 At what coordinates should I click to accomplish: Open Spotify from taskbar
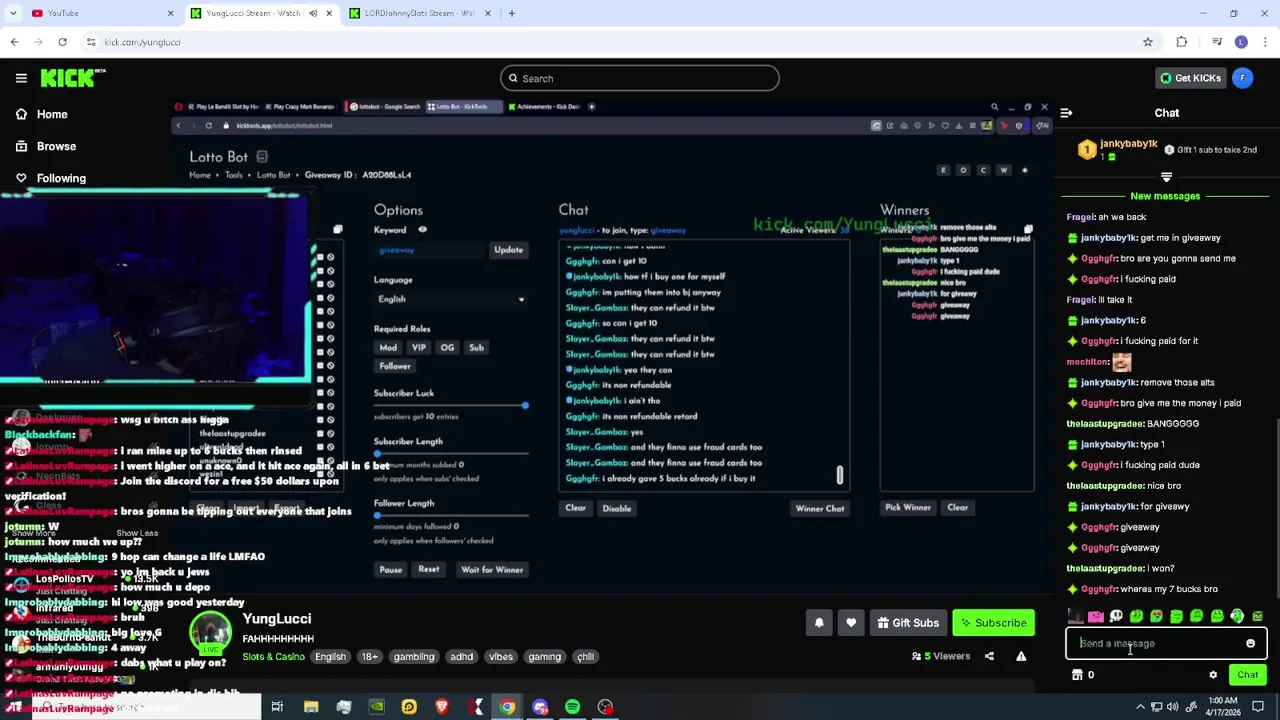[x=572, y=707]
